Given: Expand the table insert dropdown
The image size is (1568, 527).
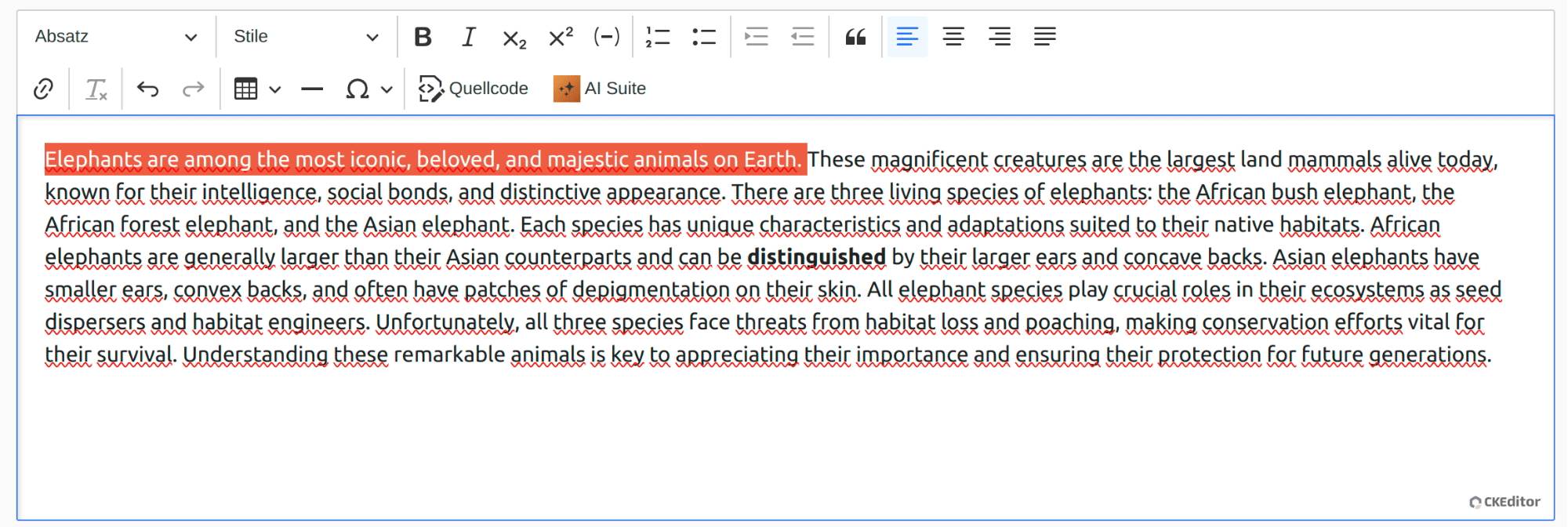Looking at the screenshot, I should [274, 89].
